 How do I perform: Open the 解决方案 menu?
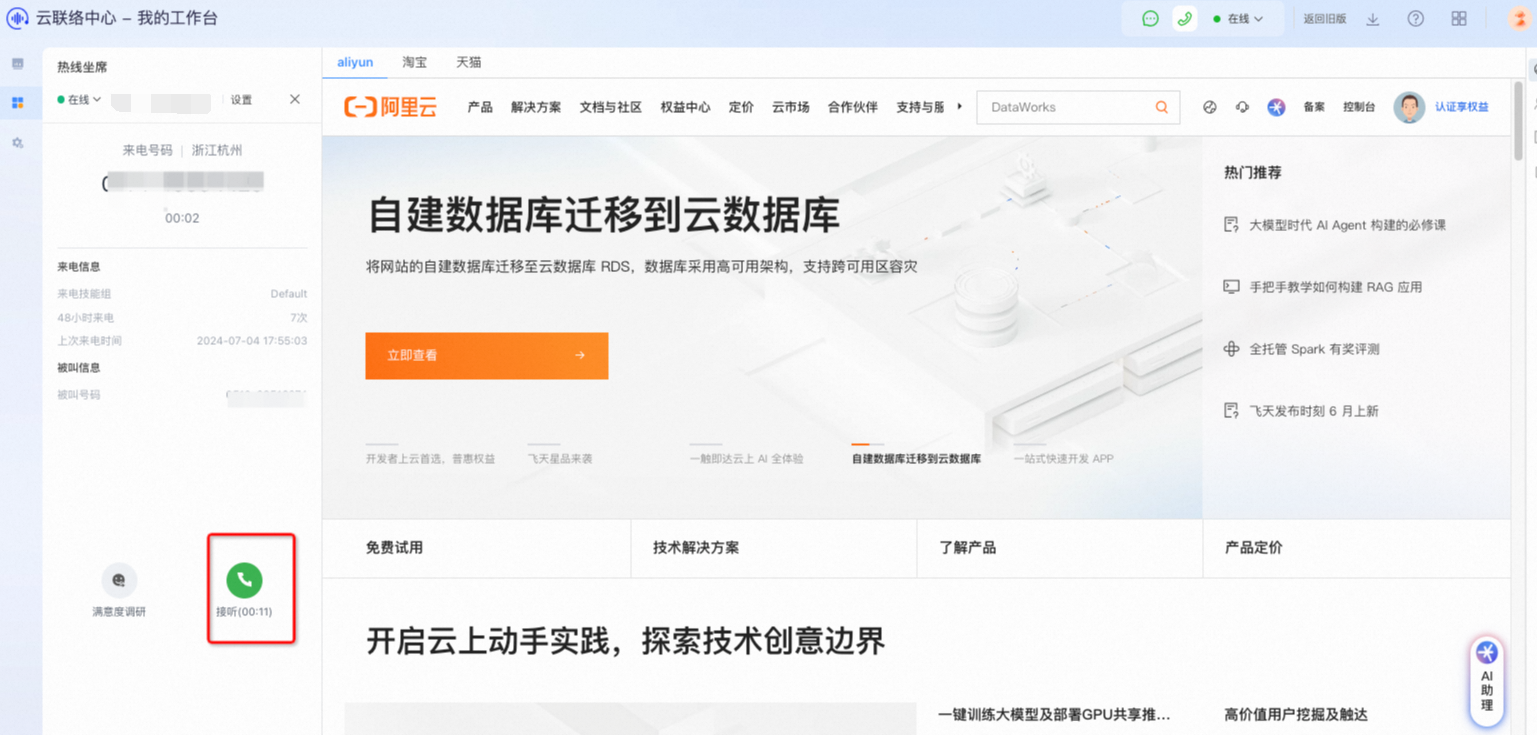tap(536, 107)
